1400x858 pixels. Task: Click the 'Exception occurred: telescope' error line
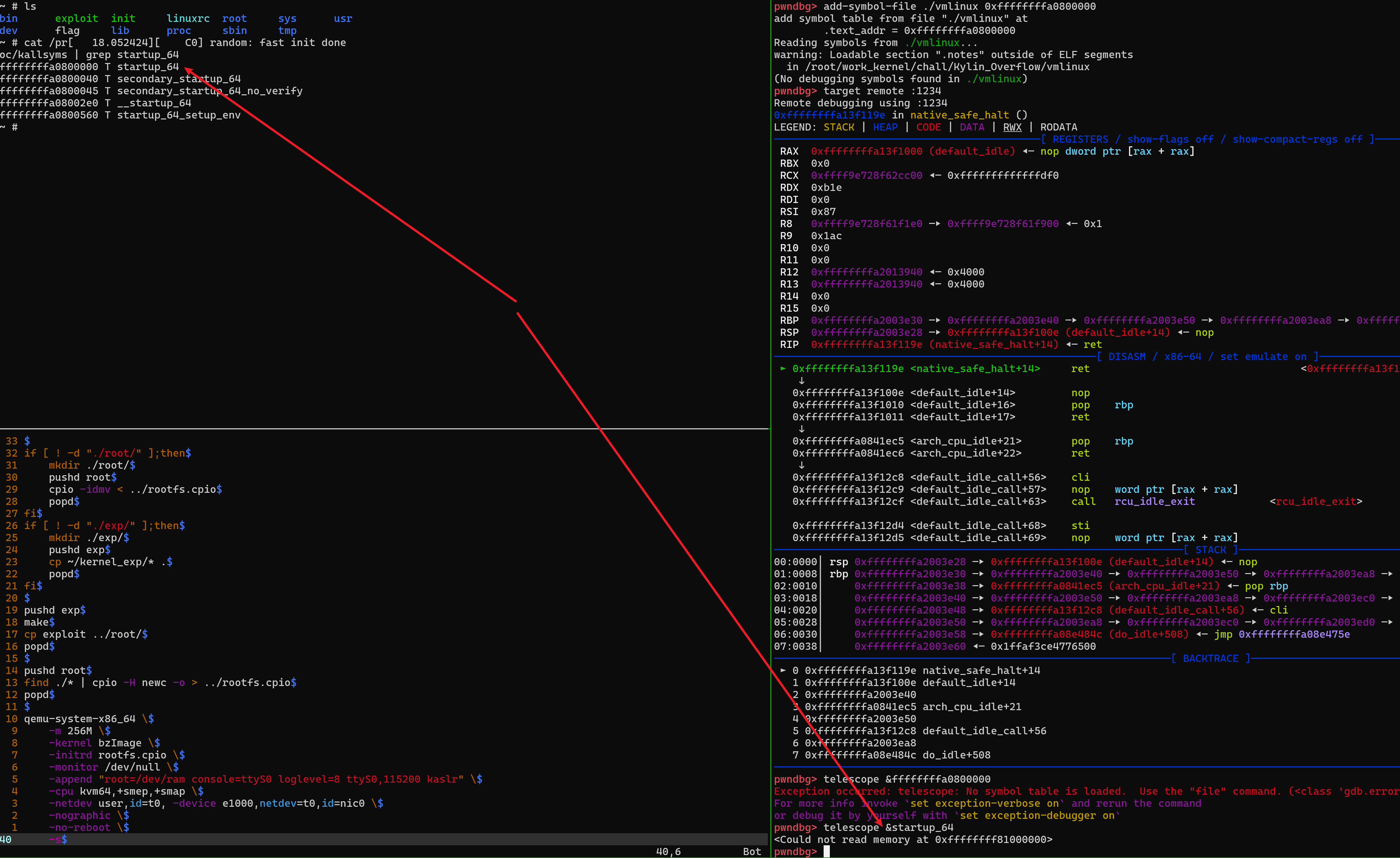point(1086,791)
